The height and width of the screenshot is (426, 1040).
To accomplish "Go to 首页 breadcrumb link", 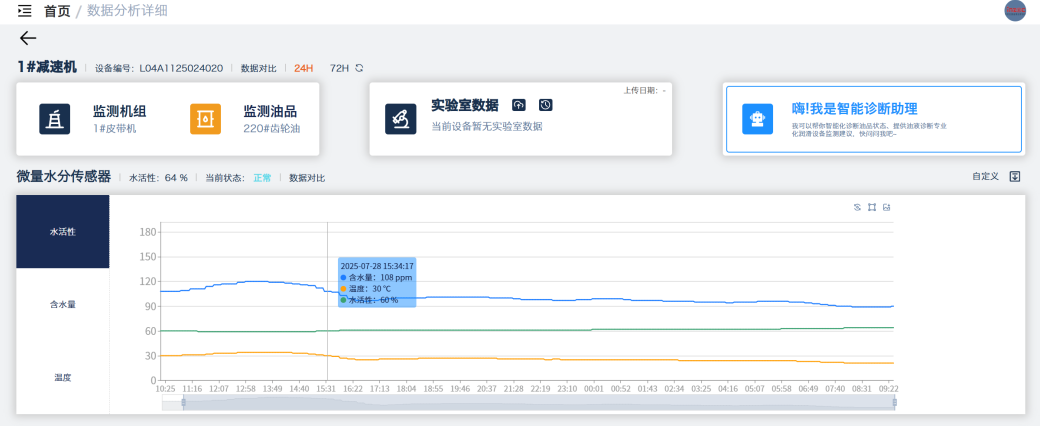I will (x=57, y=11).
